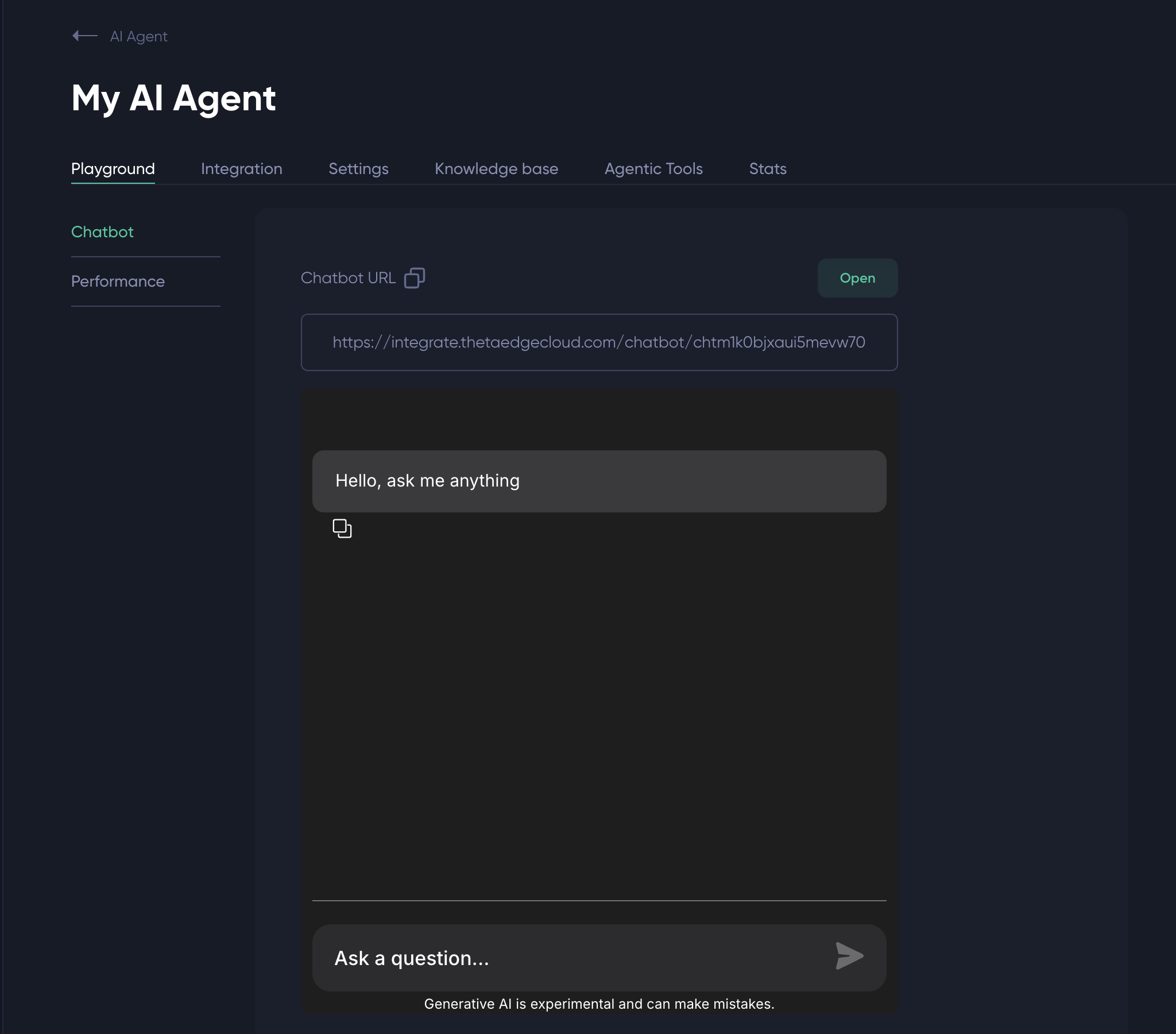Switch to the Agentic Tools tab
The image size is (1176, 1034).
click(x=653, y=169)
